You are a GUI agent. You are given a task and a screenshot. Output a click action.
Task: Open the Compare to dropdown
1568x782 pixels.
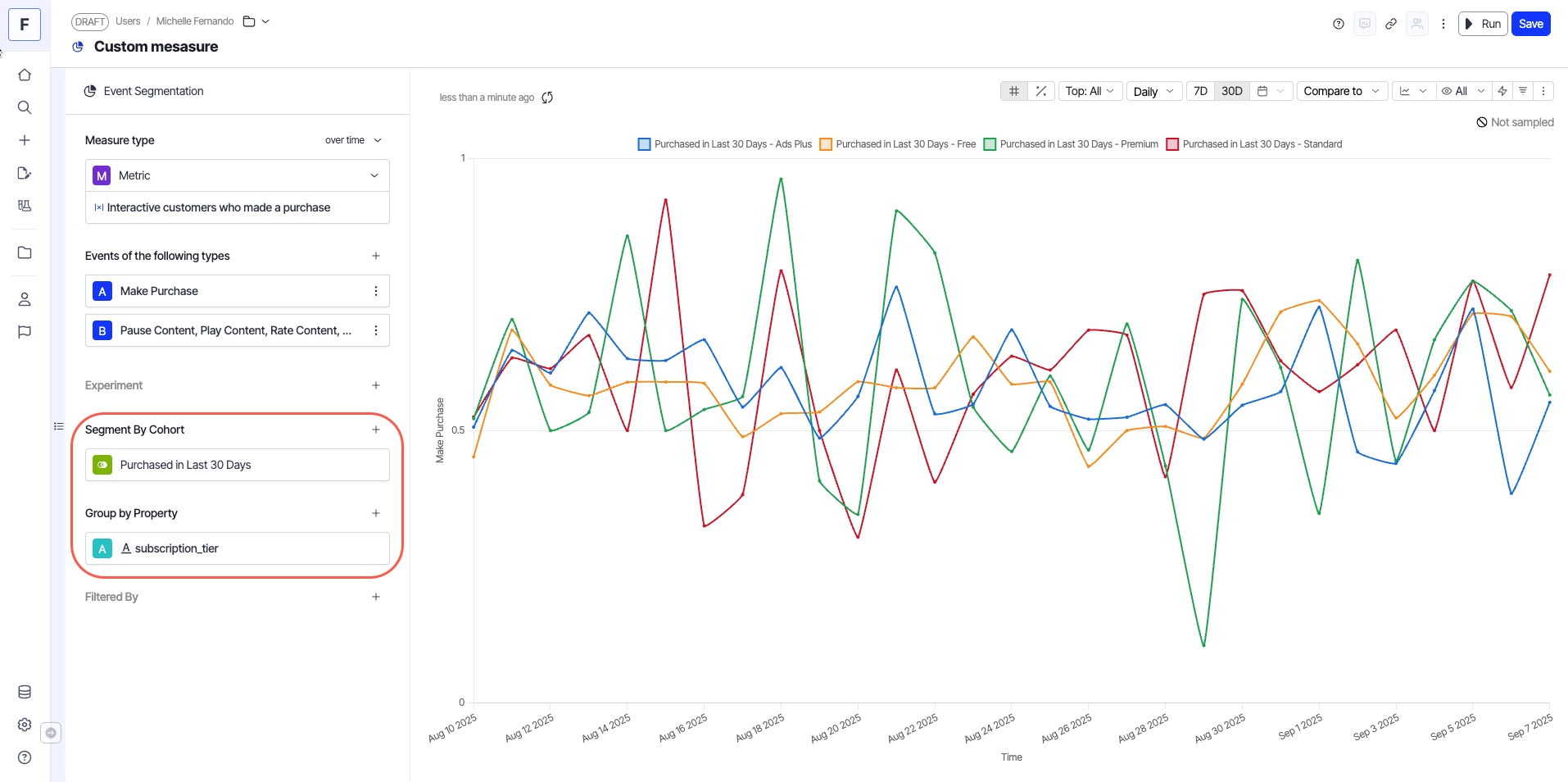pyautogui.click(x=1341, y=91)
